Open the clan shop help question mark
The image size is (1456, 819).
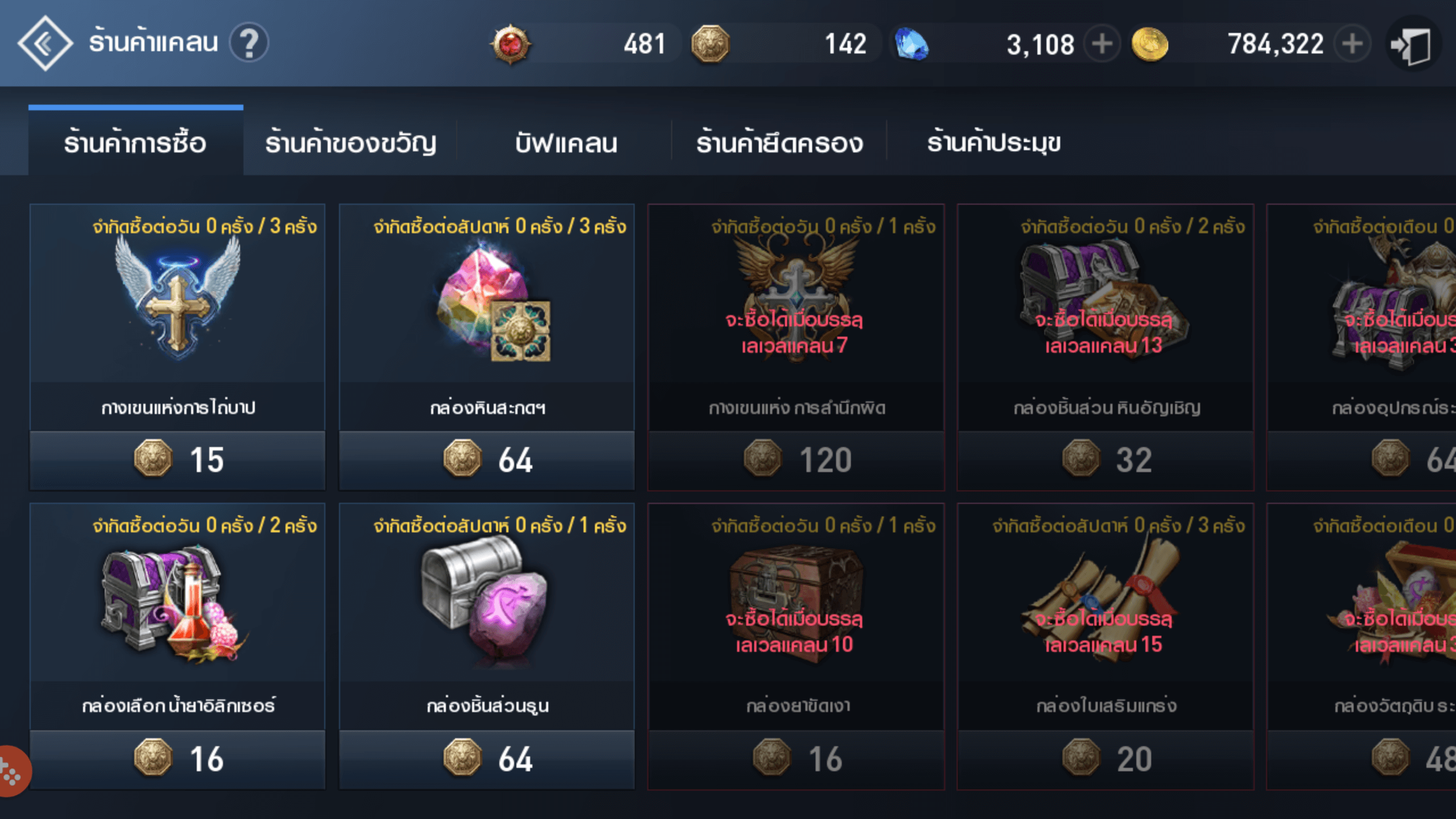coord(249,43)
